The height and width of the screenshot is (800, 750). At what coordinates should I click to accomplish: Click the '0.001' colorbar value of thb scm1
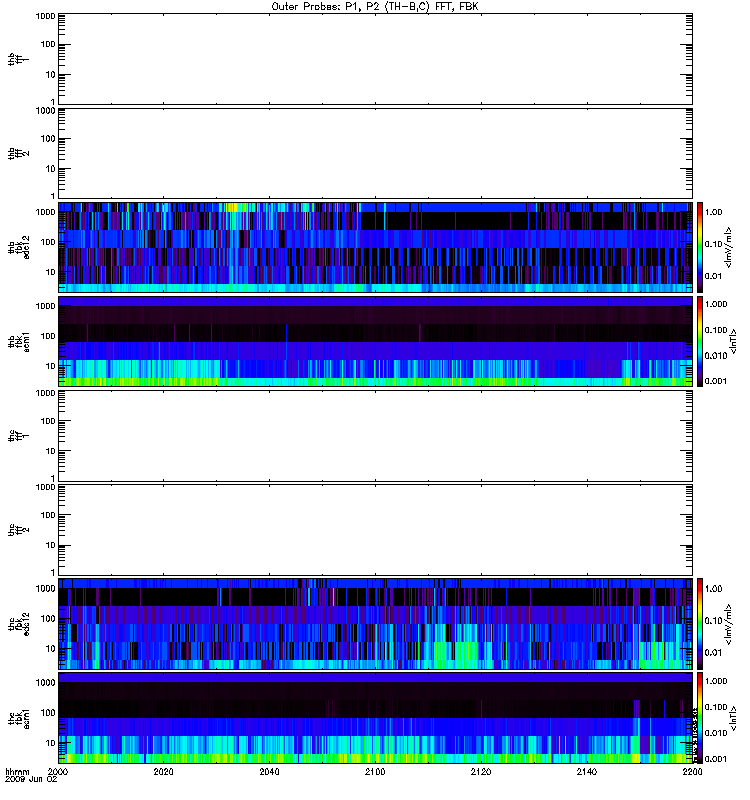716,381
